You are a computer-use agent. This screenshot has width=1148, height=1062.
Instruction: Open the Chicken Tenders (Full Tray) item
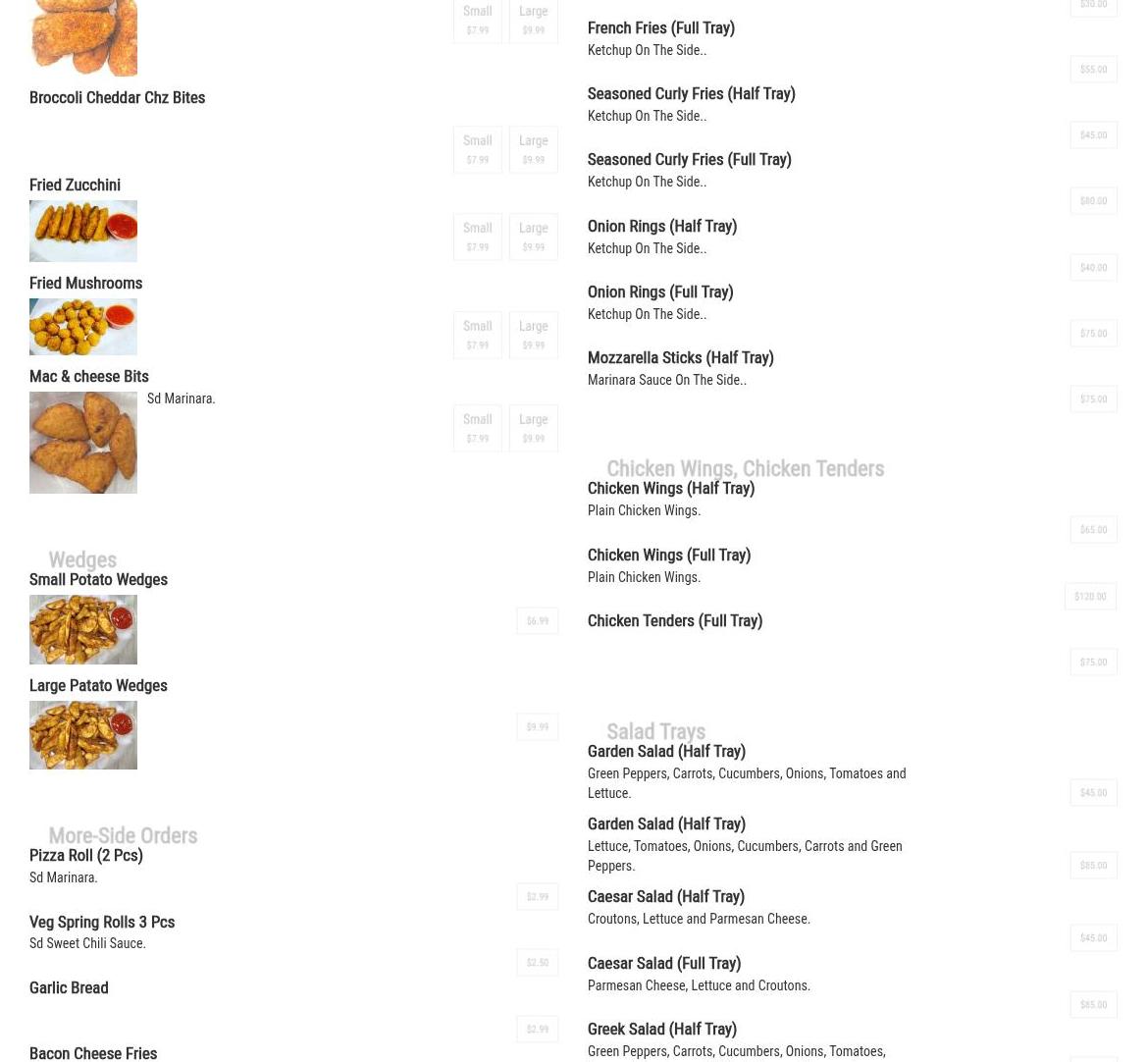point(675,621)
